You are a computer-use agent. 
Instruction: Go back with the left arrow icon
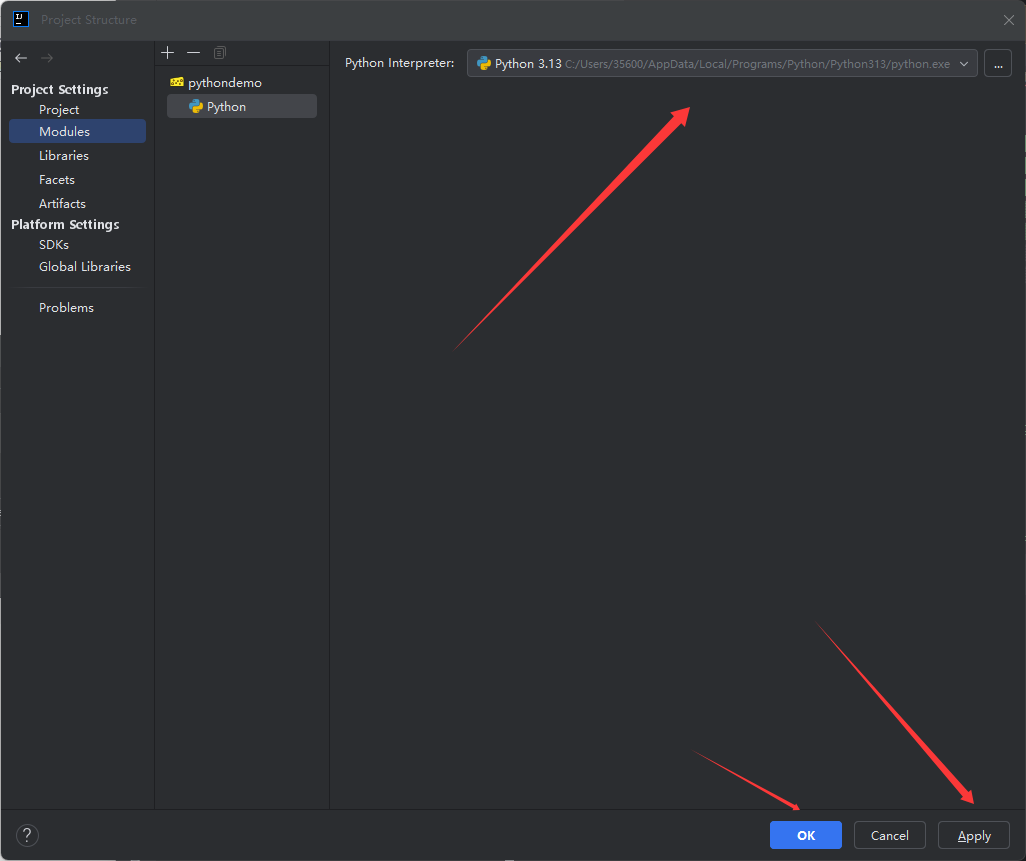(x=21, y=58)
